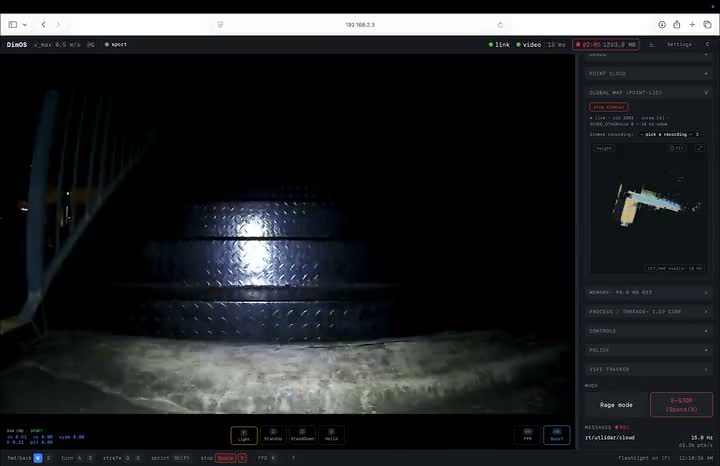Open the 'pick a recording' dropdown
The width and height of the screenshot is (720, 466).
[669, 135]
